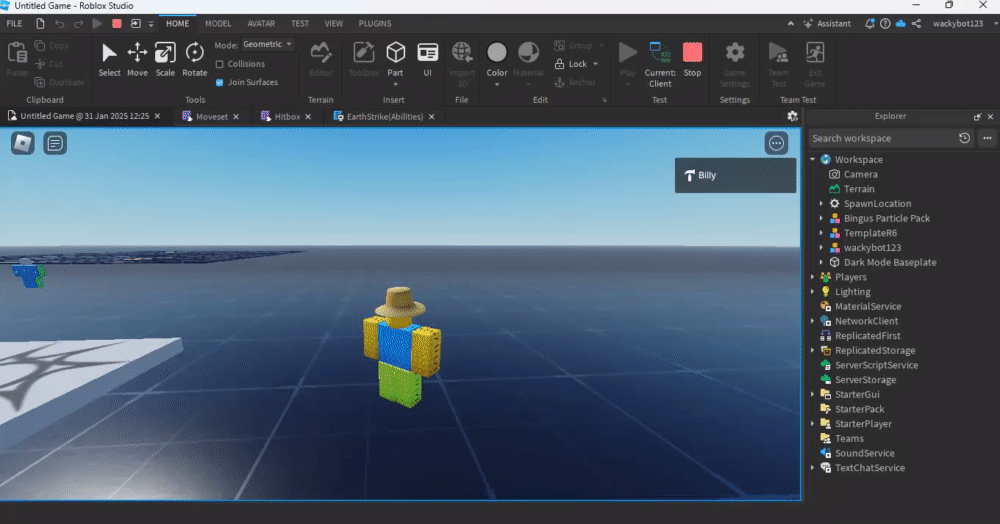The image size is (1000, 524).
Task: Activate the Move tool
Action: click(x=137, y=59)
